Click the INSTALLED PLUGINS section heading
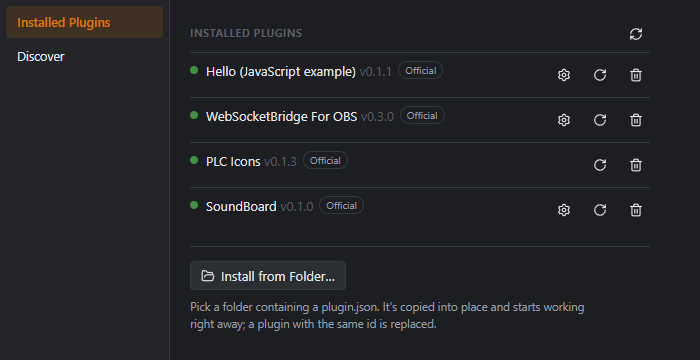This screenshot has width=700, height=360. 246,33
